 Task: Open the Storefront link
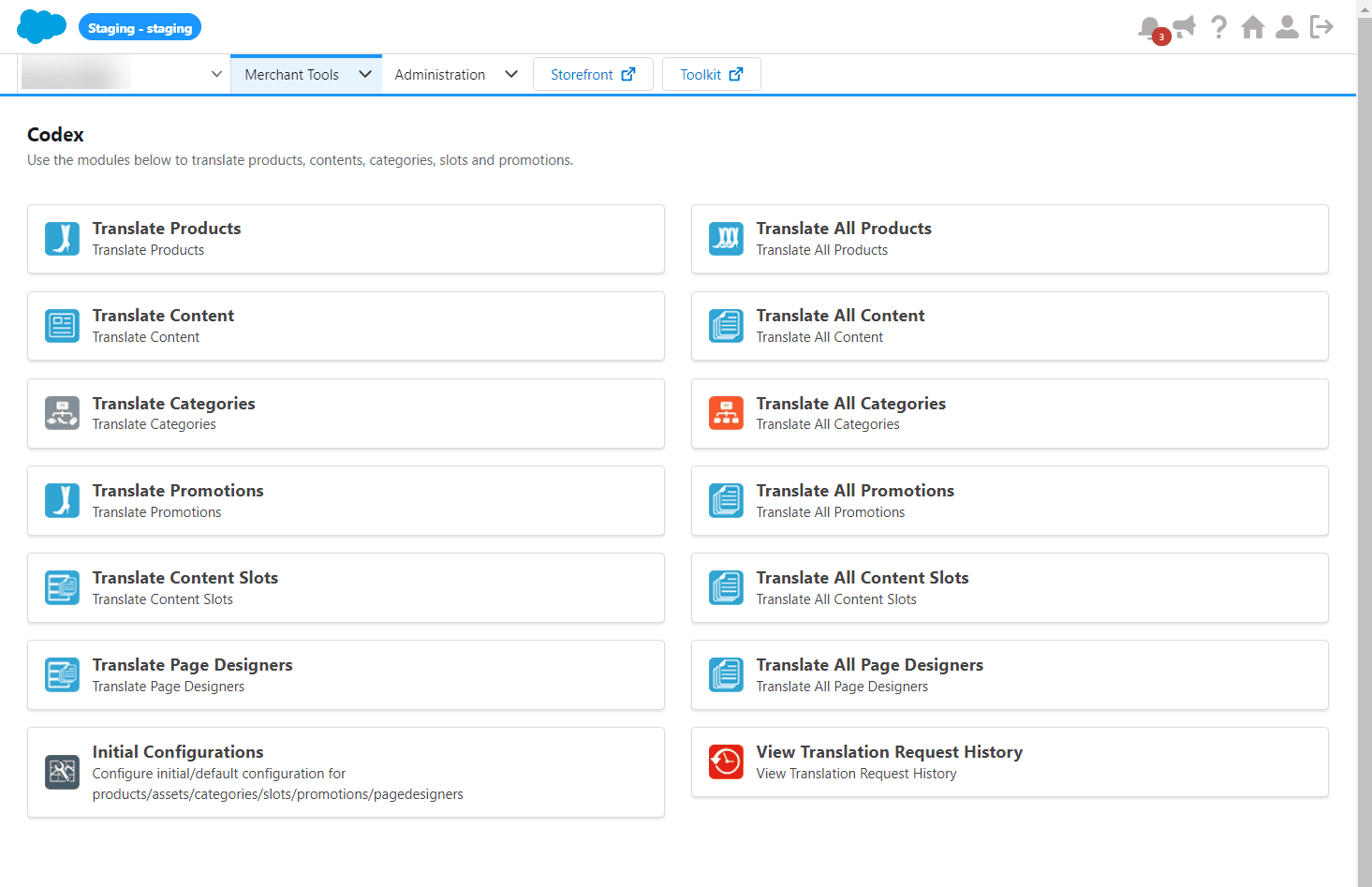[x=593, y=74]
